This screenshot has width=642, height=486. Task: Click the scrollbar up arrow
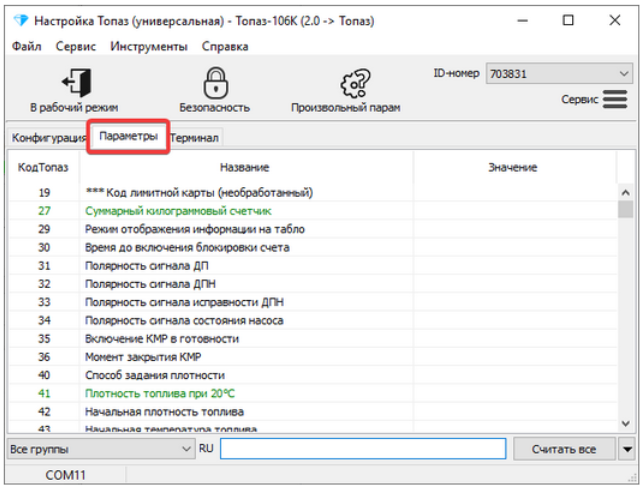coord(625,192)
